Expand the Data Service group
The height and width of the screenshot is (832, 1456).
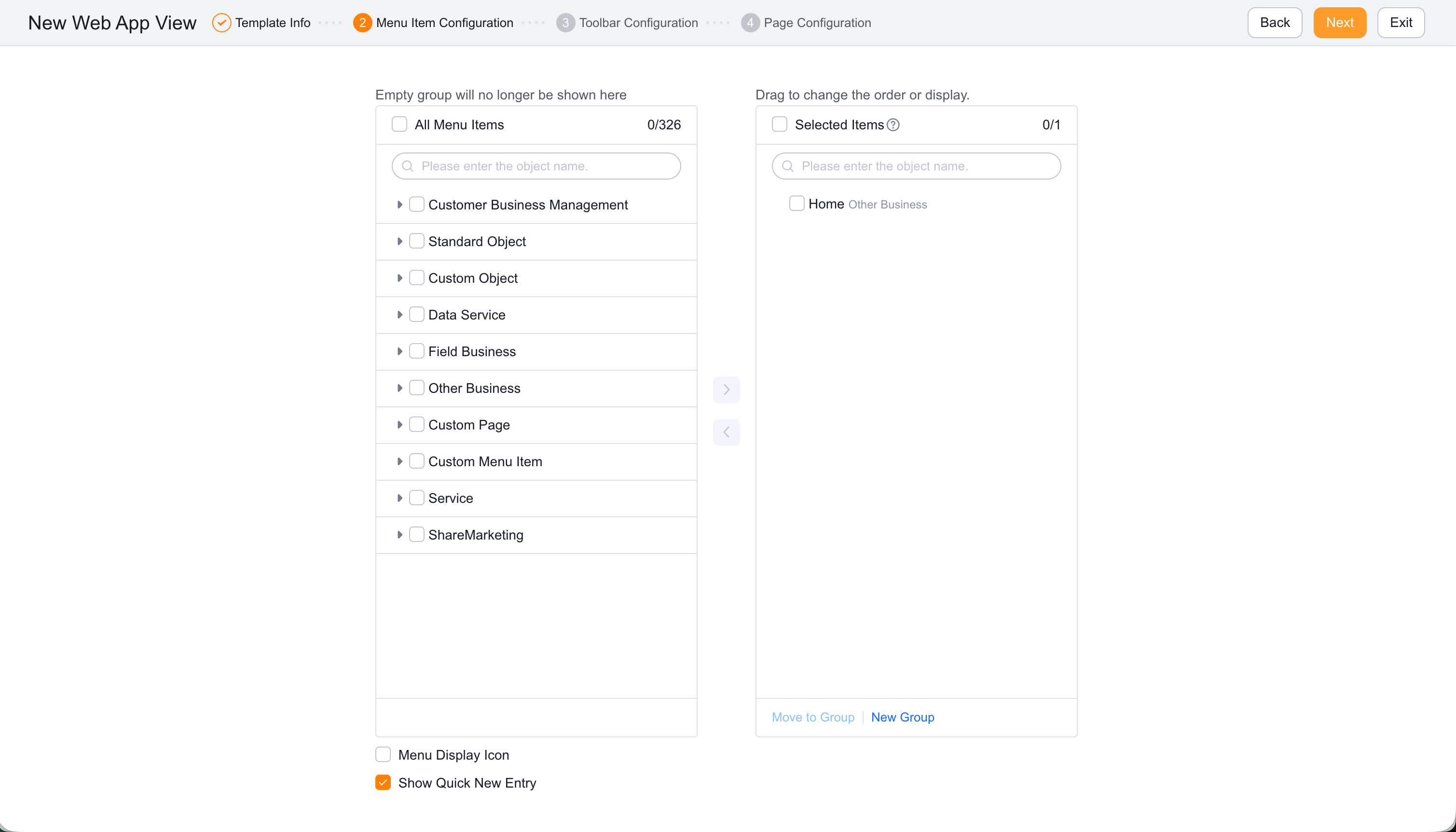coord(399,314)
